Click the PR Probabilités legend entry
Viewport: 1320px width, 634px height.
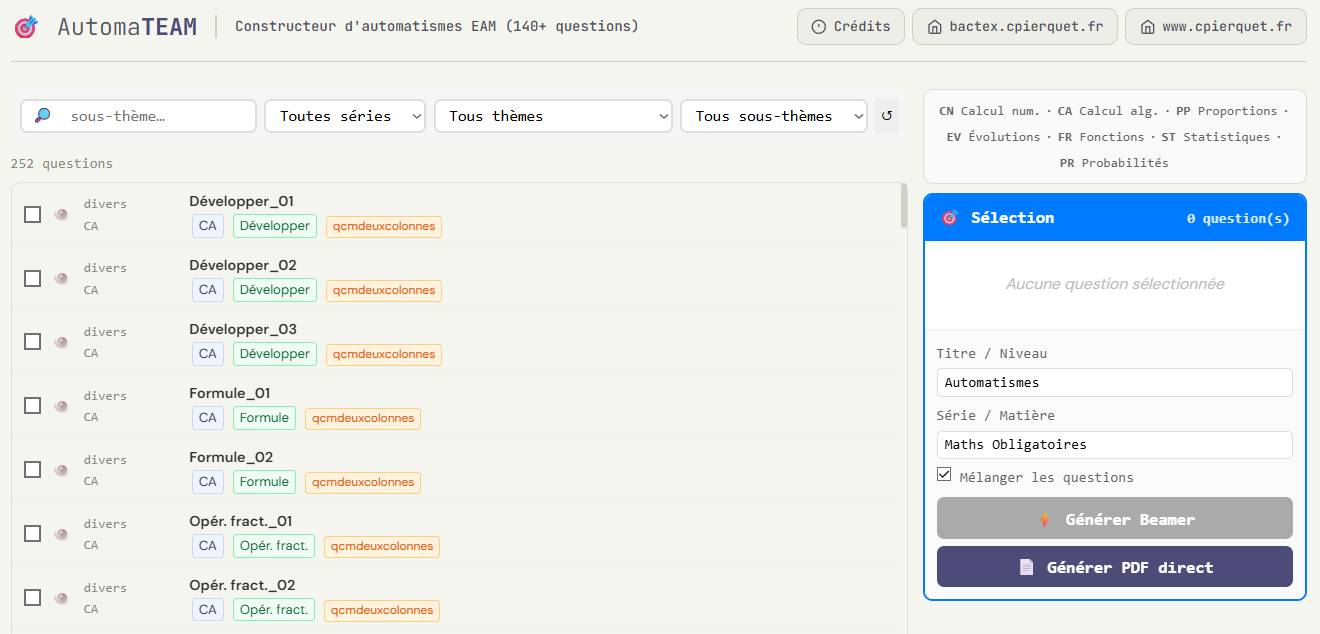click(1114, 162)
